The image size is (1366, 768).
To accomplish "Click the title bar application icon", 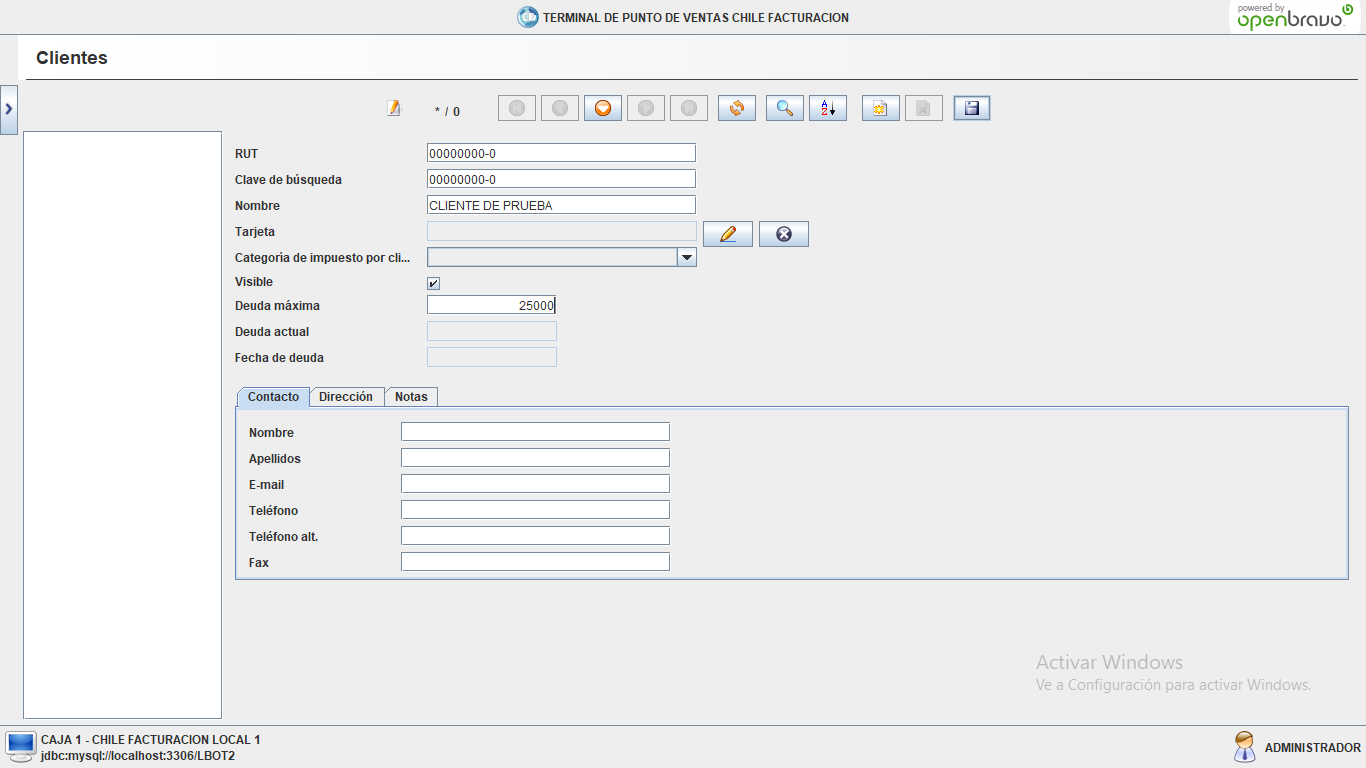I will pos(527,17).
